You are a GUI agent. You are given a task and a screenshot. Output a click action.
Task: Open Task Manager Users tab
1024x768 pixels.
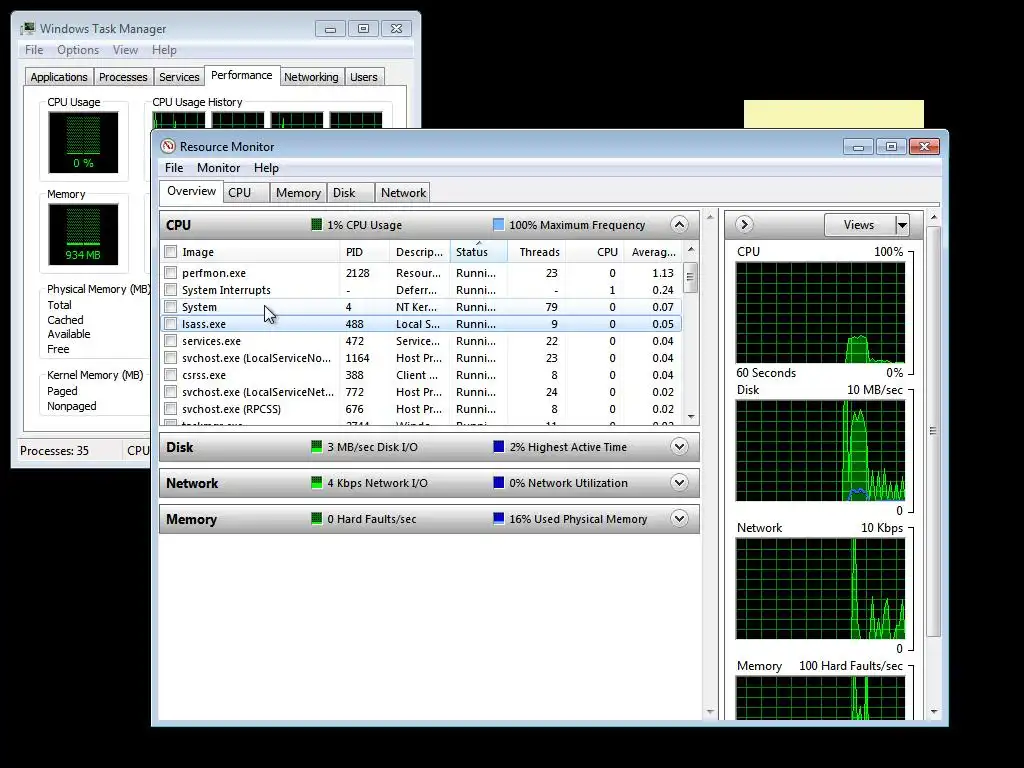[364, 77]
